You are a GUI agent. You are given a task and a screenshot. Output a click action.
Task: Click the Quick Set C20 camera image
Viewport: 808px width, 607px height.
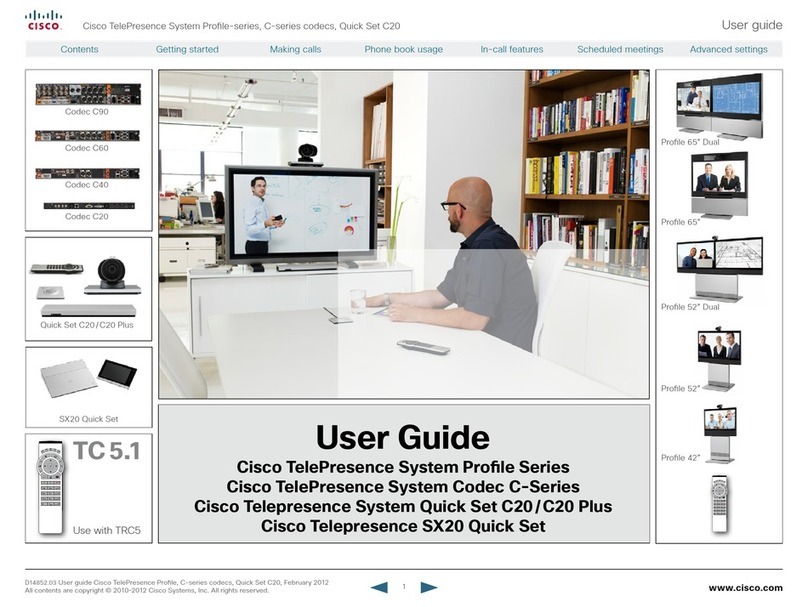tap(112, 276)
